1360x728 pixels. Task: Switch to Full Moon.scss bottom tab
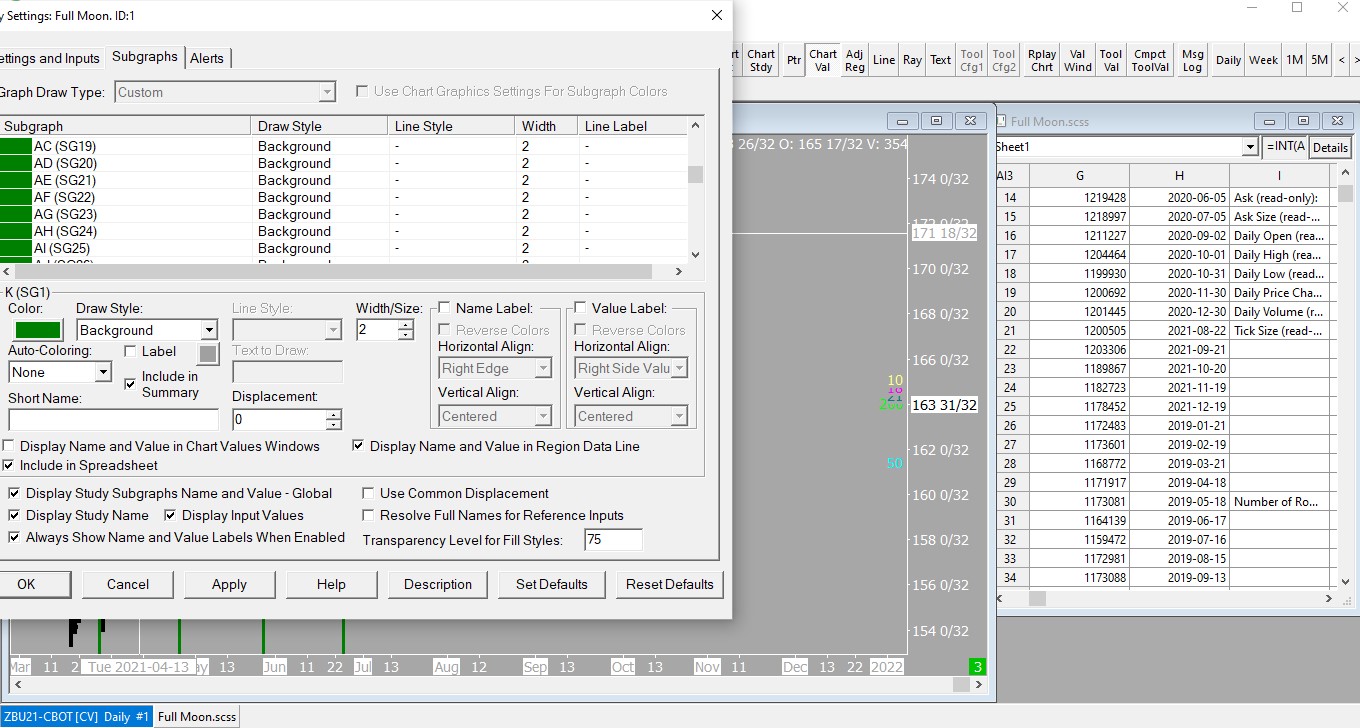[x=197, y=716]
